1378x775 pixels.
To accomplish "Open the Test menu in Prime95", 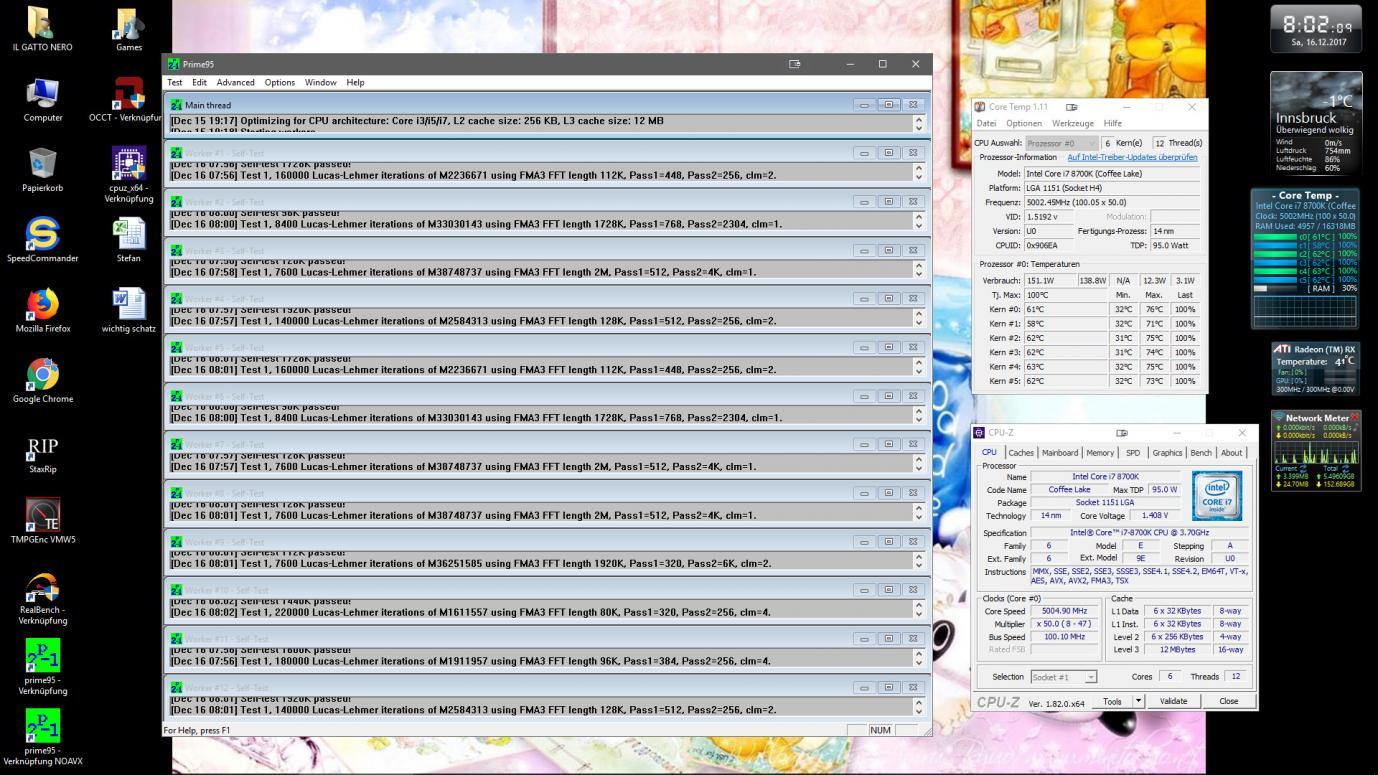I will (175, 83).
